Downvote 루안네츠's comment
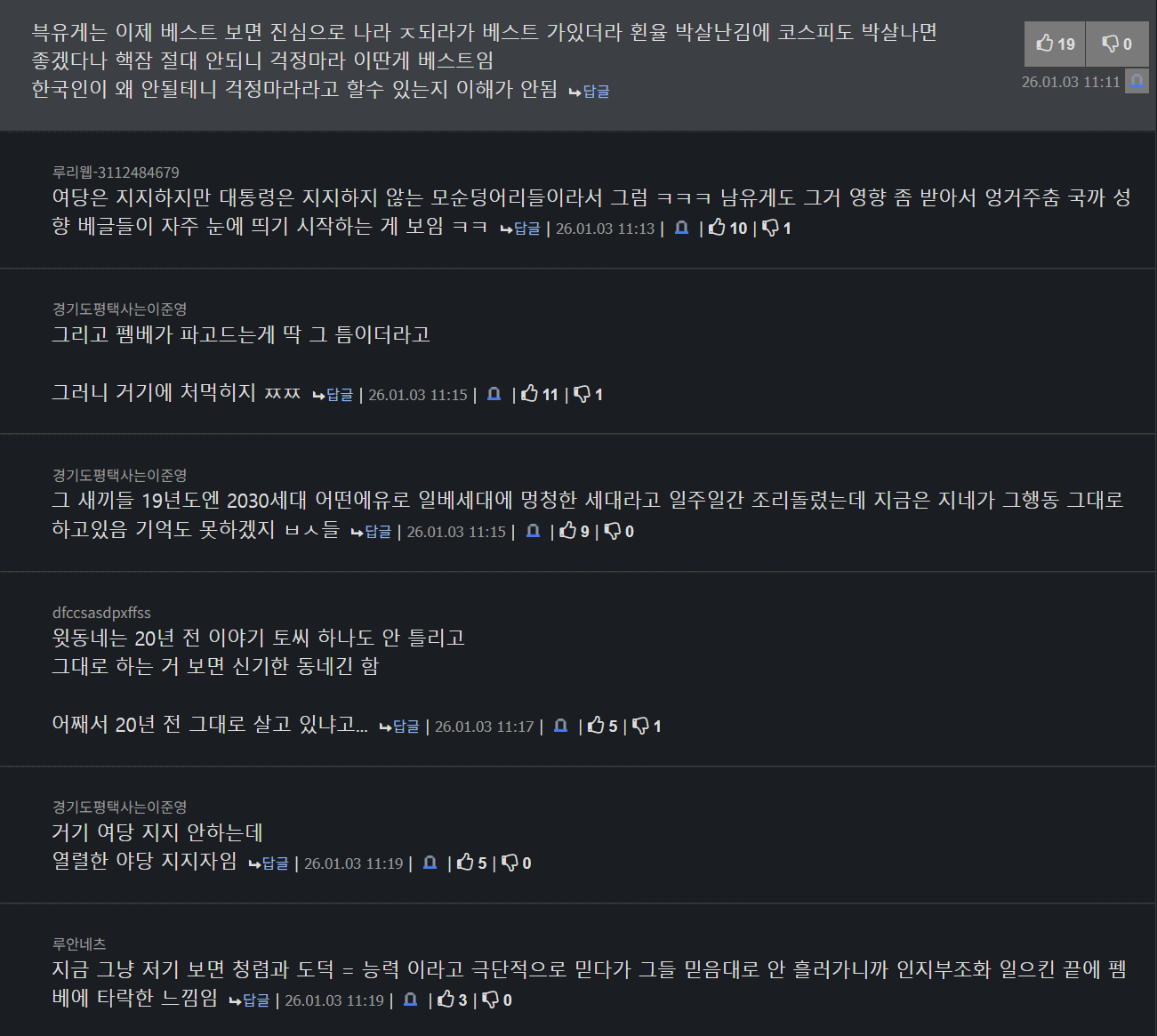 coord(497,1000)
